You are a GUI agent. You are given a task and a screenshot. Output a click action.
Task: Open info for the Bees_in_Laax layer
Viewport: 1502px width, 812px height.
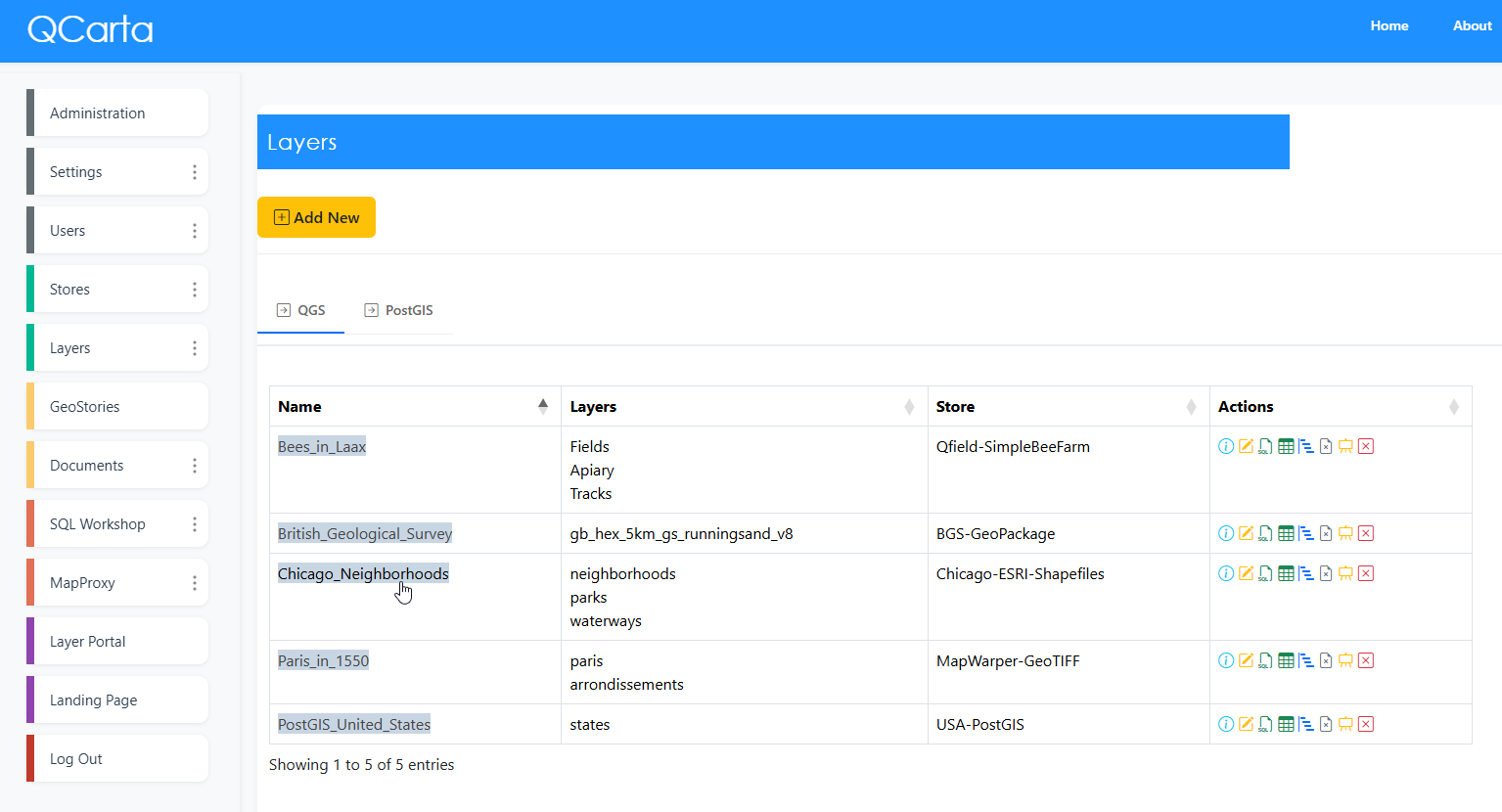tap(1226, 446)
